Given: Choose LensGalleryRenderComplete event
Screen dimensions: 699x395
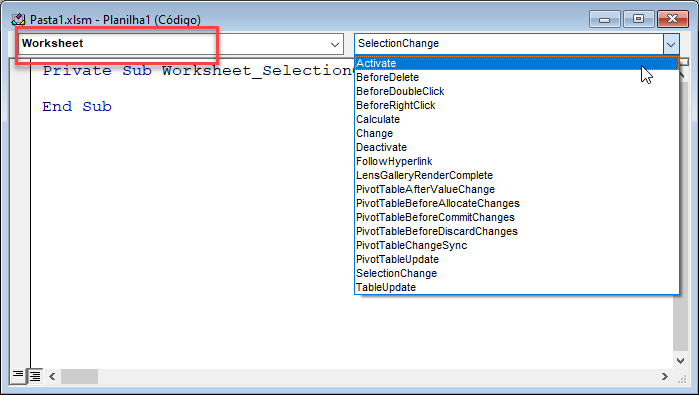Looking at the screenshot, I should pos(517,175).
